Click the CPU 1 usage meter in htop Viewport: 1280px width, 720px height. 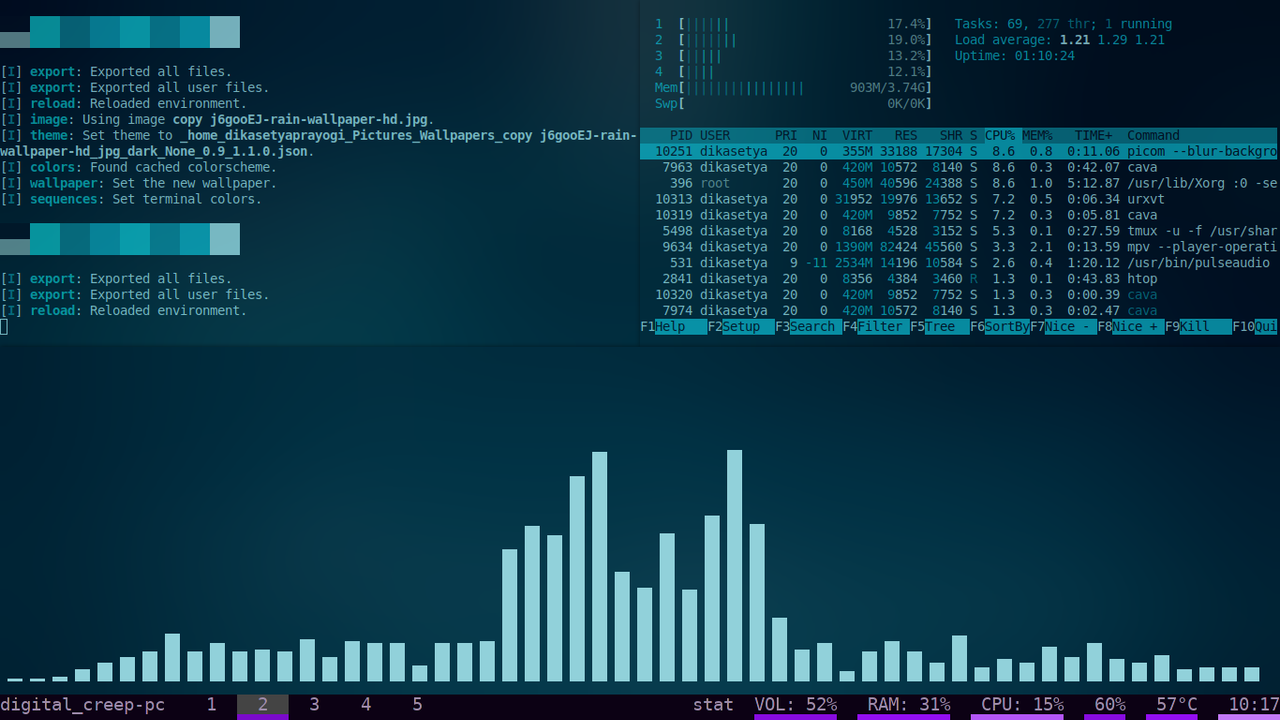click(793, 24)
